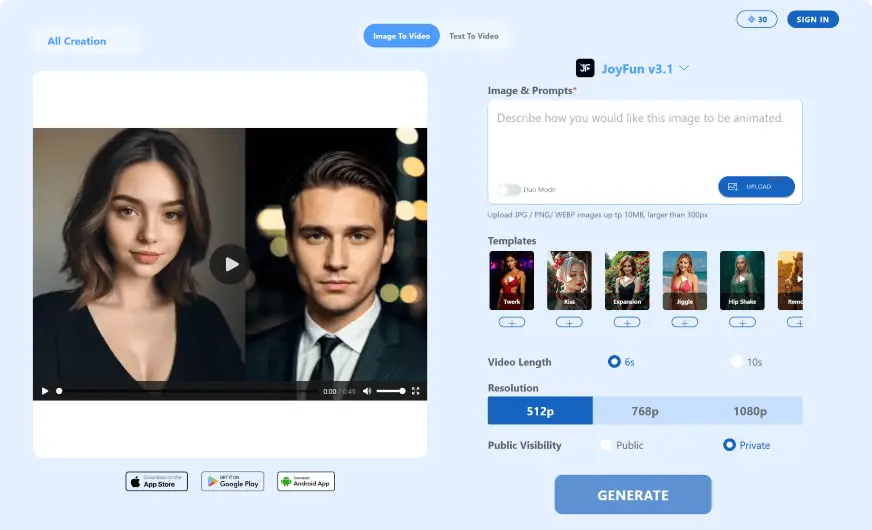Select the 10s video length option
The image size is (872, 530).
(737, 362)
